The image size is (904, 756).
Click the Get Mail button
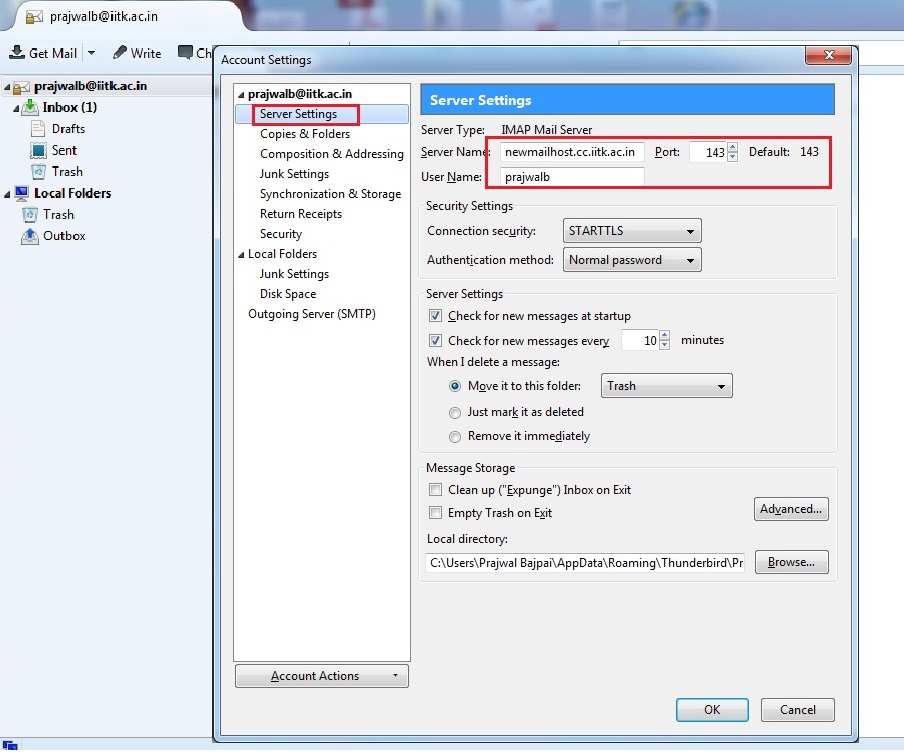[44, 53]
